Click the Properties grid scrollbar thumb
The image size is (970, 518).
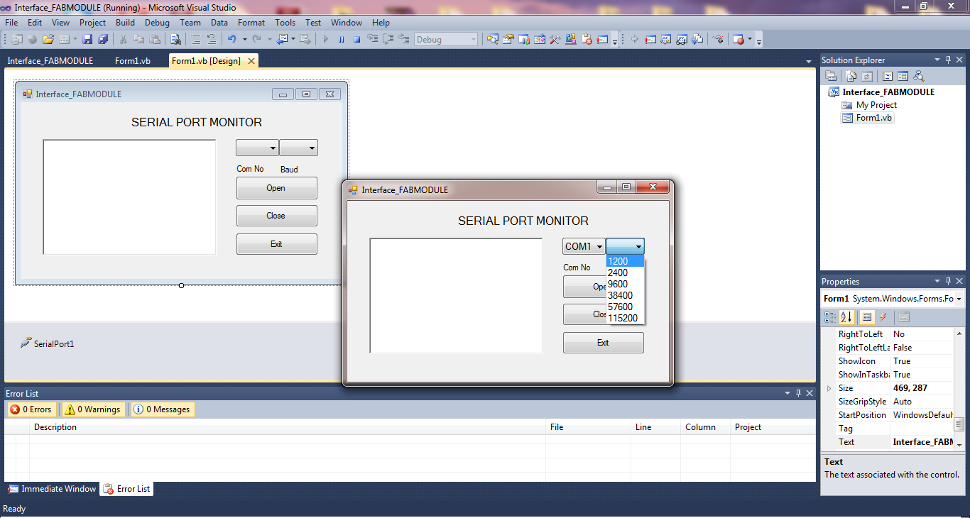tap(959, 425)
